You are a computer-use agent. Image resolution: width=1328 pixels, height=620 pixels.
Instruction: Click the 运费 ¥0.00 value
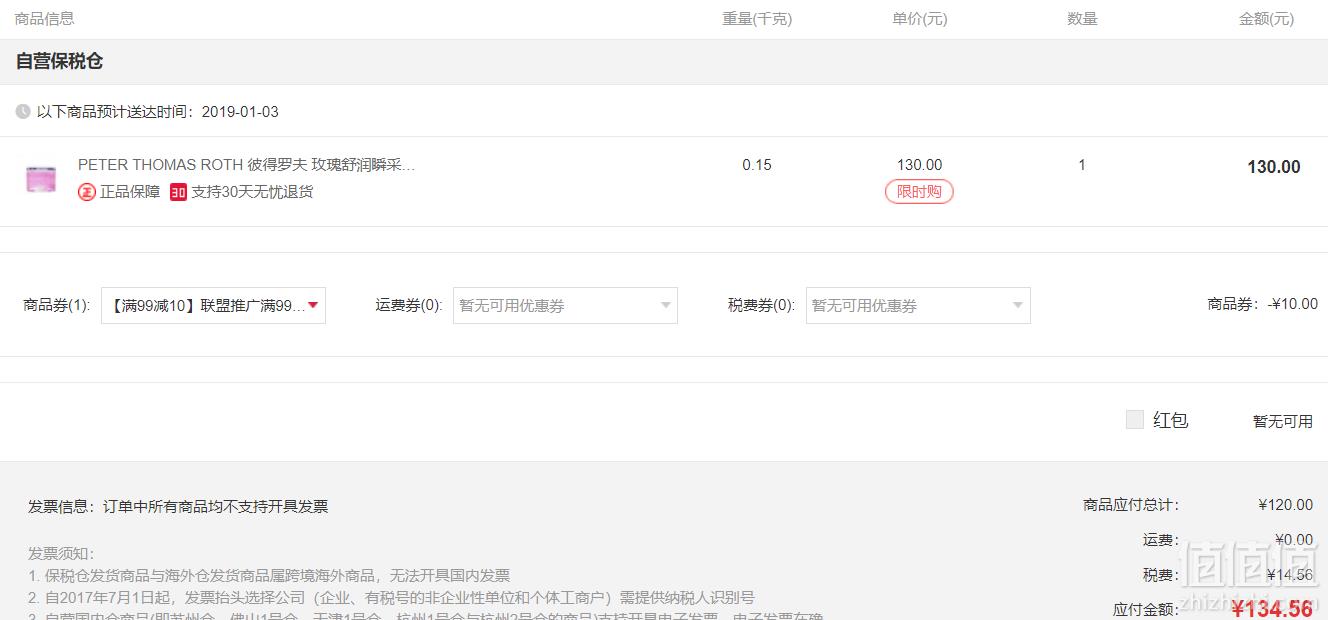[1294, 540]
